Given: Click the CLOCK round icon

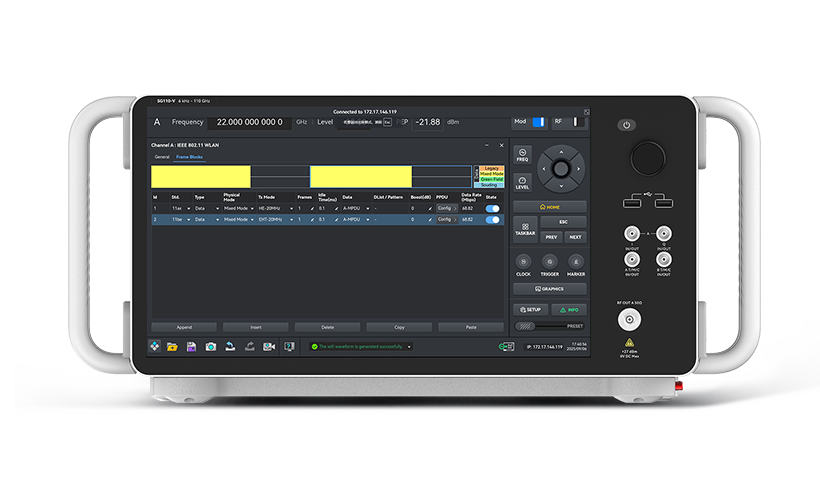Looking at the screenshot, I should pyautogui.click(x=523, y=260).
